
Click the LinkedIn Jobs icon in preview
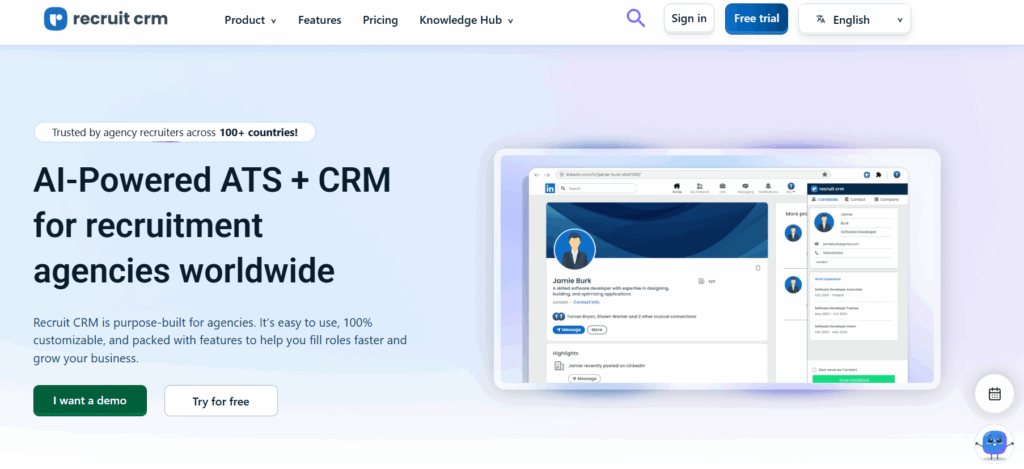[x=722, y=187]
